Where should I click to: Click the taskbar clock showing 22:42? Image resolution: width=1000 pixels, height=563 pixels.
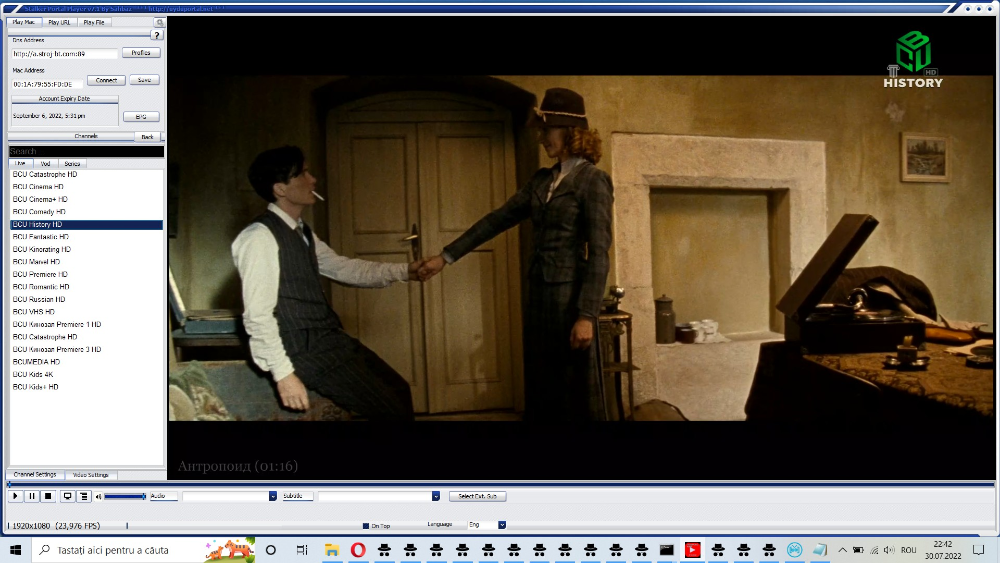pyautogui.click(x=943, y=550)
